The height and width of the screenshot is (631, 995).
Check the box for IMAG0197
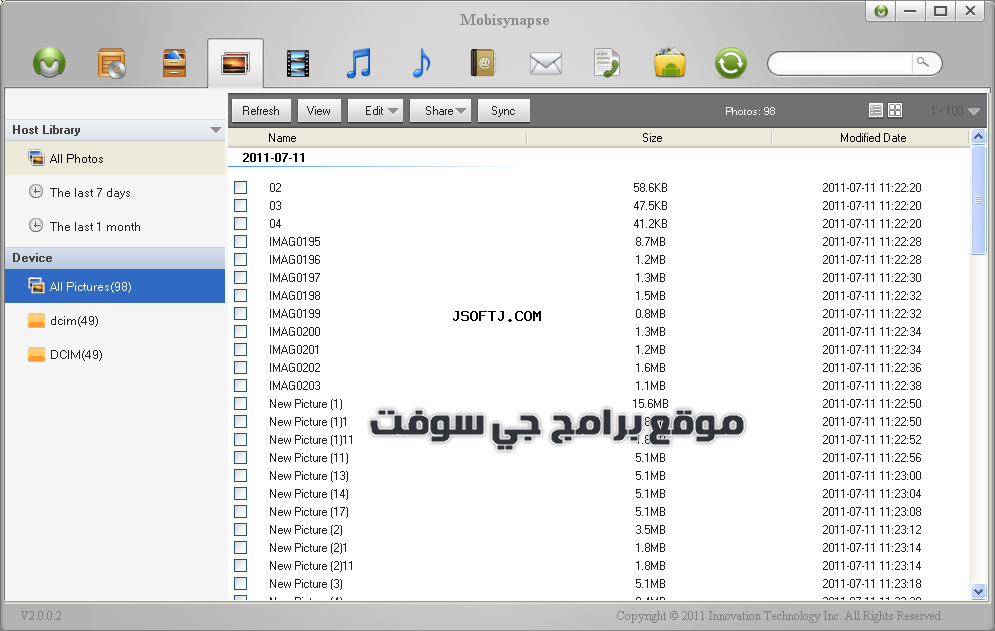pos(241,277)
